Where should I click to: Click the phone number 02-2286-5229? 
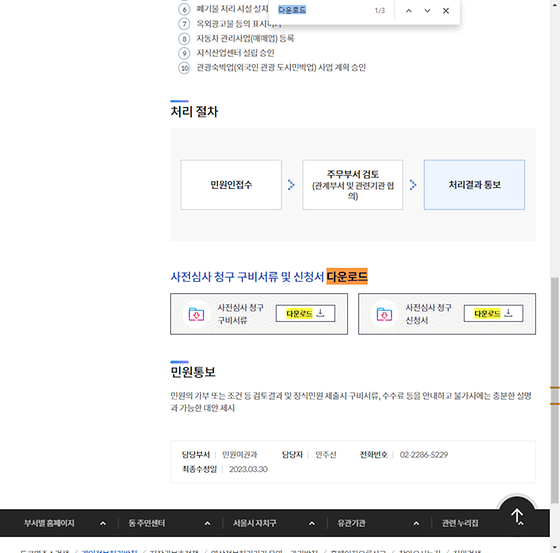click(x=424, y=455)
